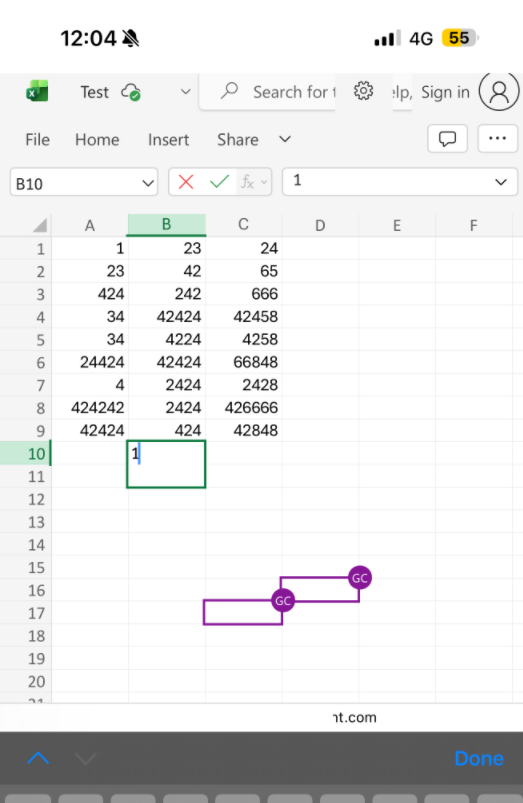
Task: Select the column A header
Action: click(x=90, y=225)
